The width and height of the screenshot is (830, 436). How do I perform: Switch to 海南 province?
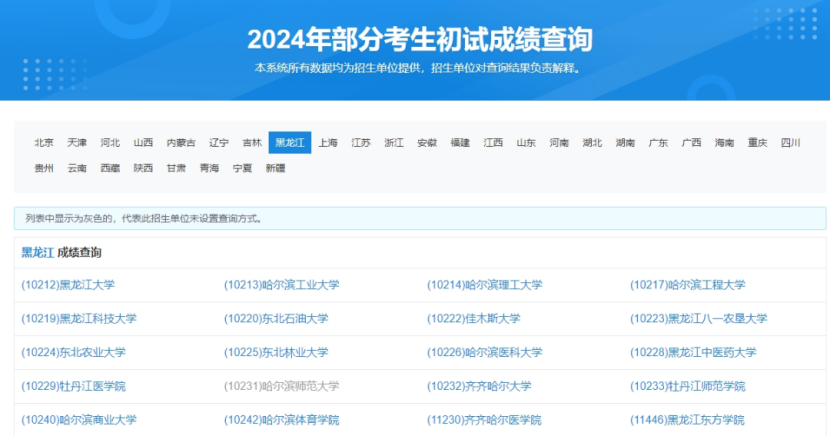724,142
